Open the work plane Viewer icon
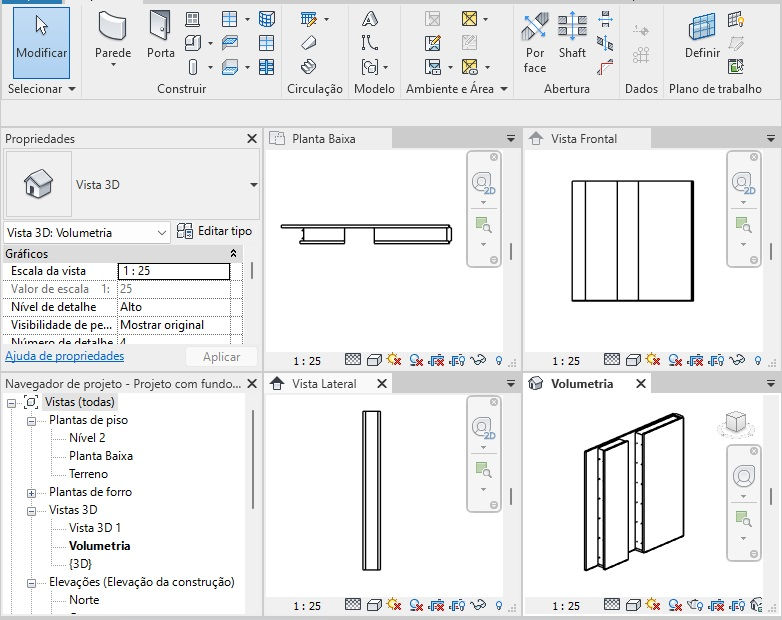Image resolution: width=782 pixels, height=620 pixels. (x=736, y=66)
